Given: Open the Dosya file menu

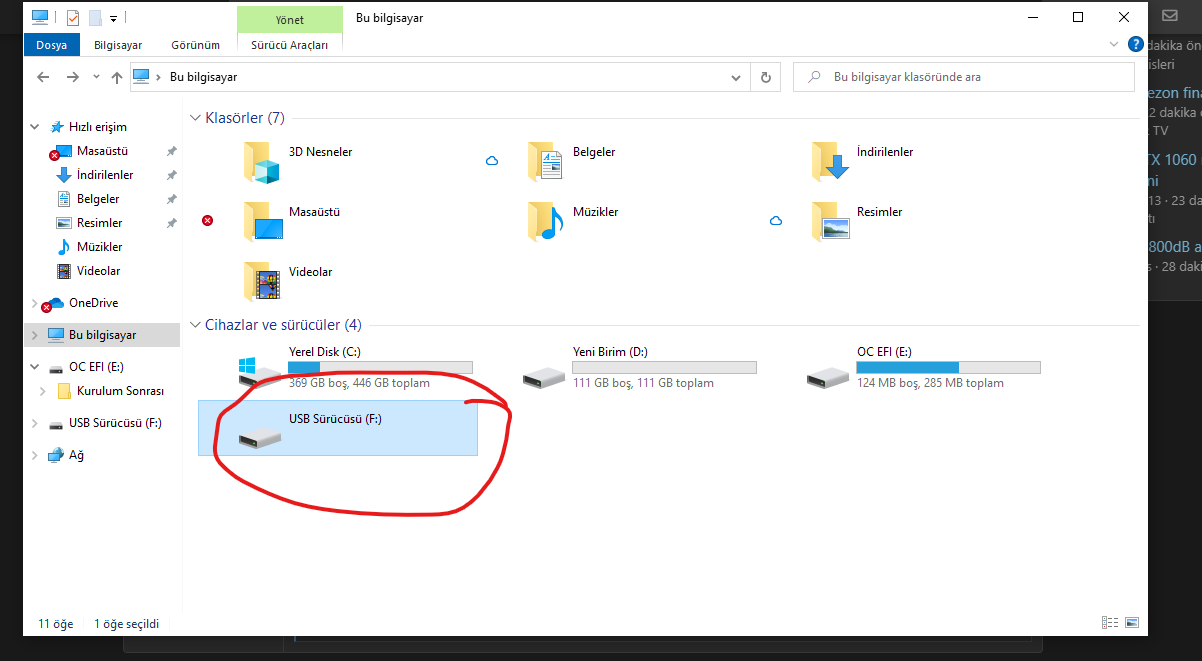Looking at the screenshot, I should pyautogui.click(x=51, y=45).
